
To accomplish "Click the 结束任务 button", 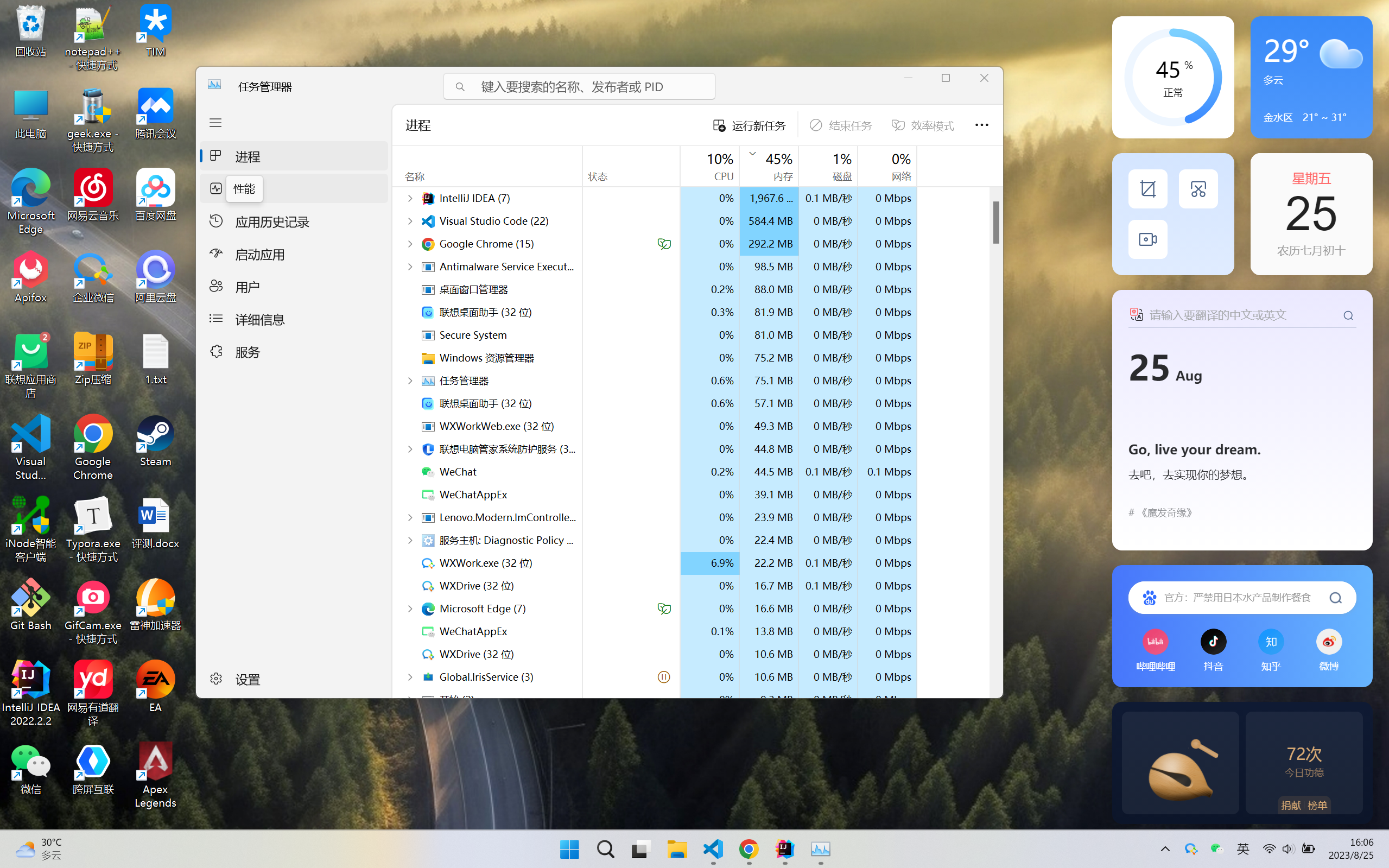I will [841, 125].
